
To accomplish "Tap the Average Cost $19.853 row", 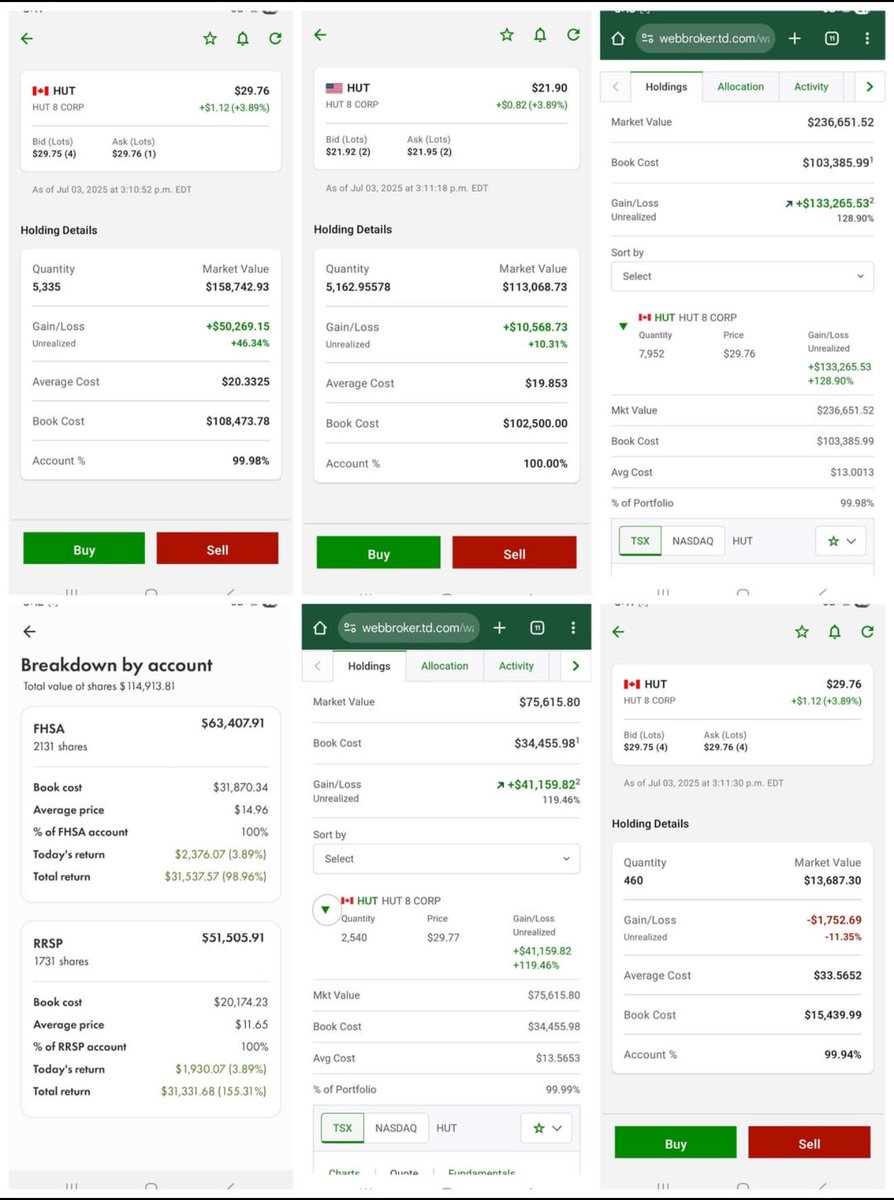I will click(446, 383).
